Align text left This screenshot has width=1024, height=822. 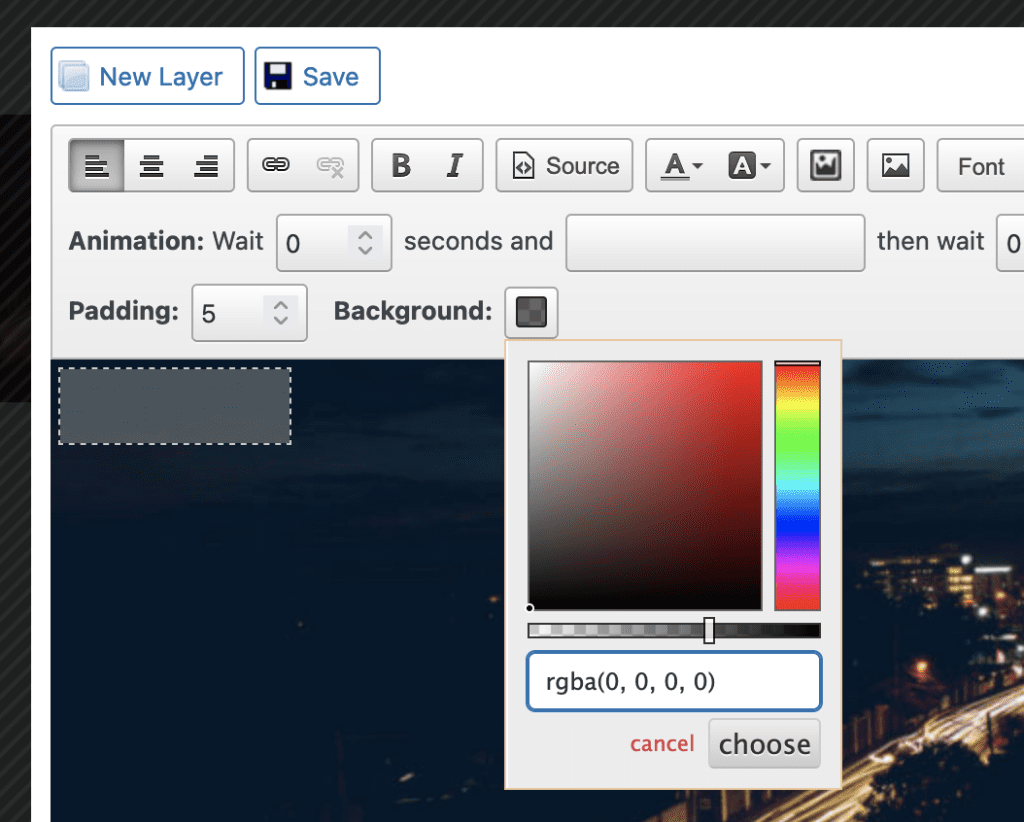click(x=97, y=165)
